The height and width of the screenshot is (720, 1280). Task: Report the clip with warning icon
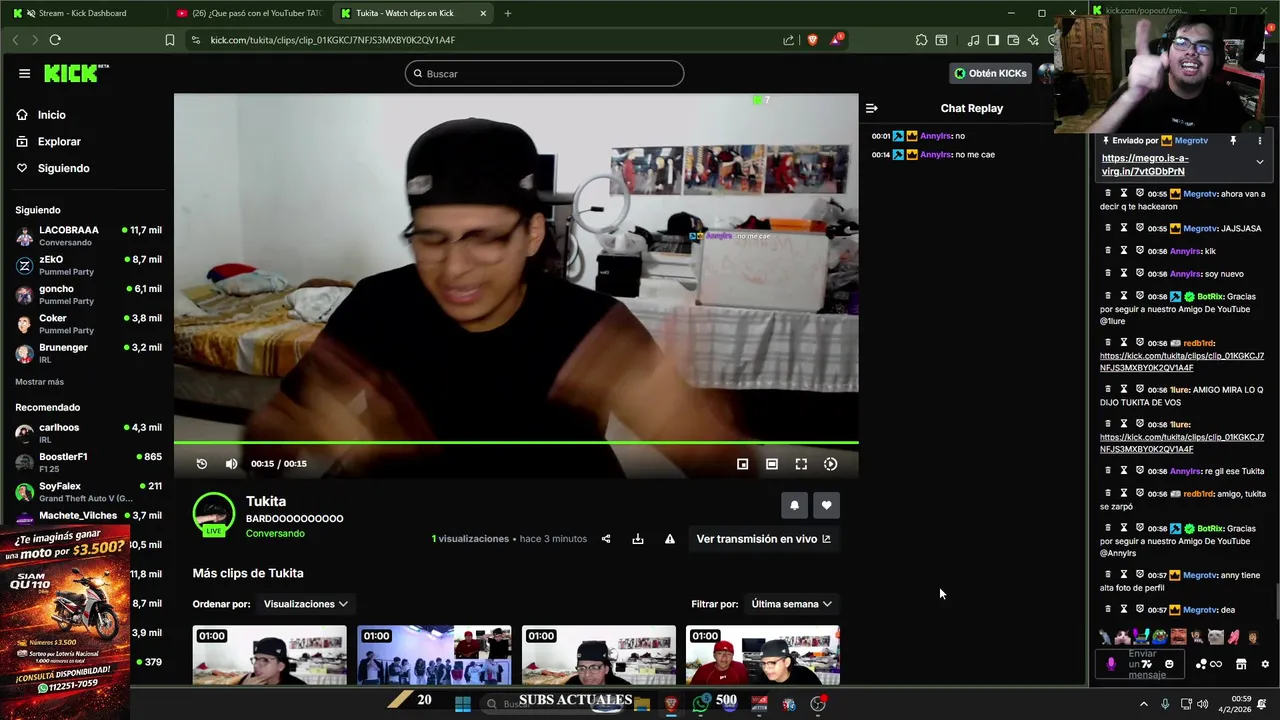click(x=669, y=539)
